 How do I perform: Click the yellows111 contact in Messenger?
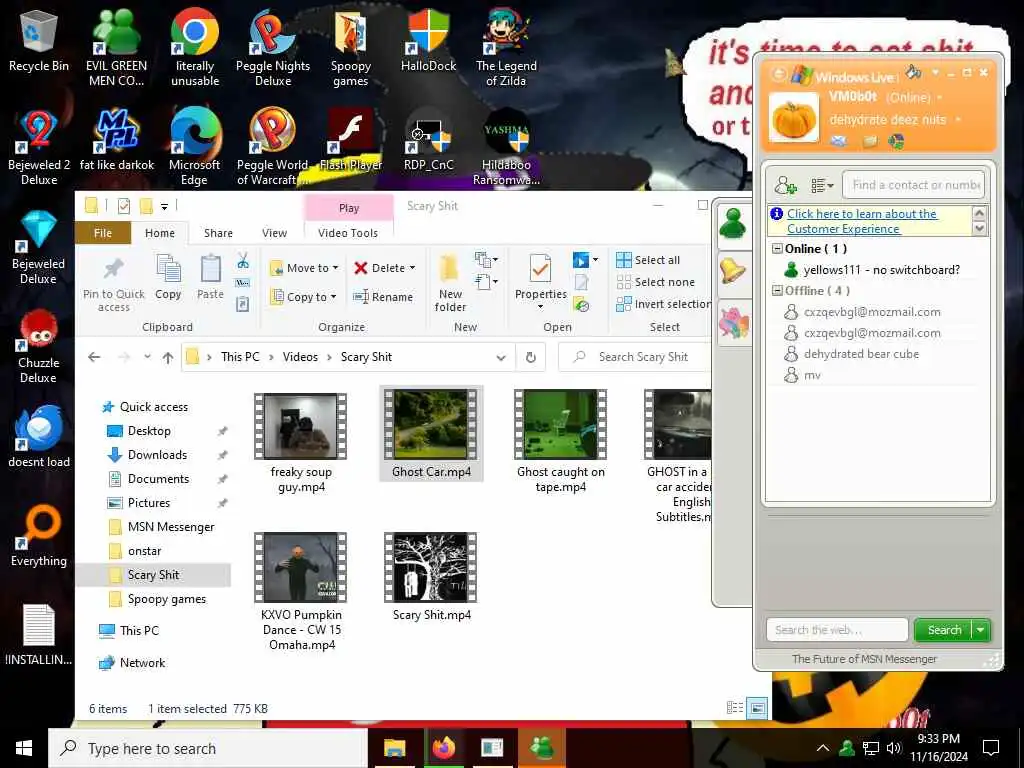[x=881, y=270]
